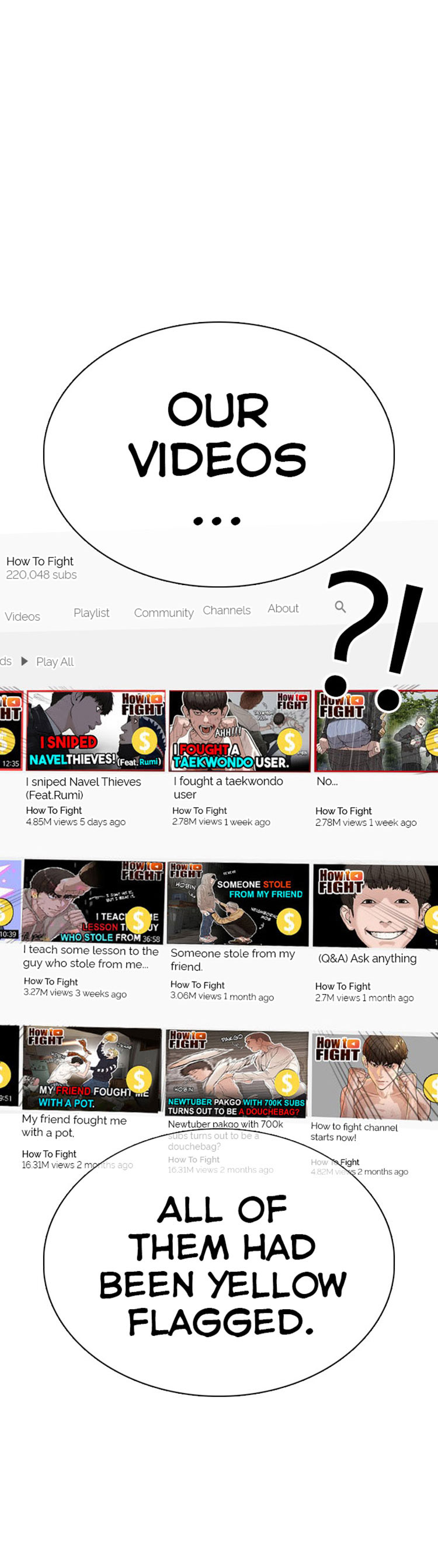This screenshot has height=1568, width=438.
Task: Click dollar icon on 'teach some lesson' thumbnail
Action: click(138, 920)
